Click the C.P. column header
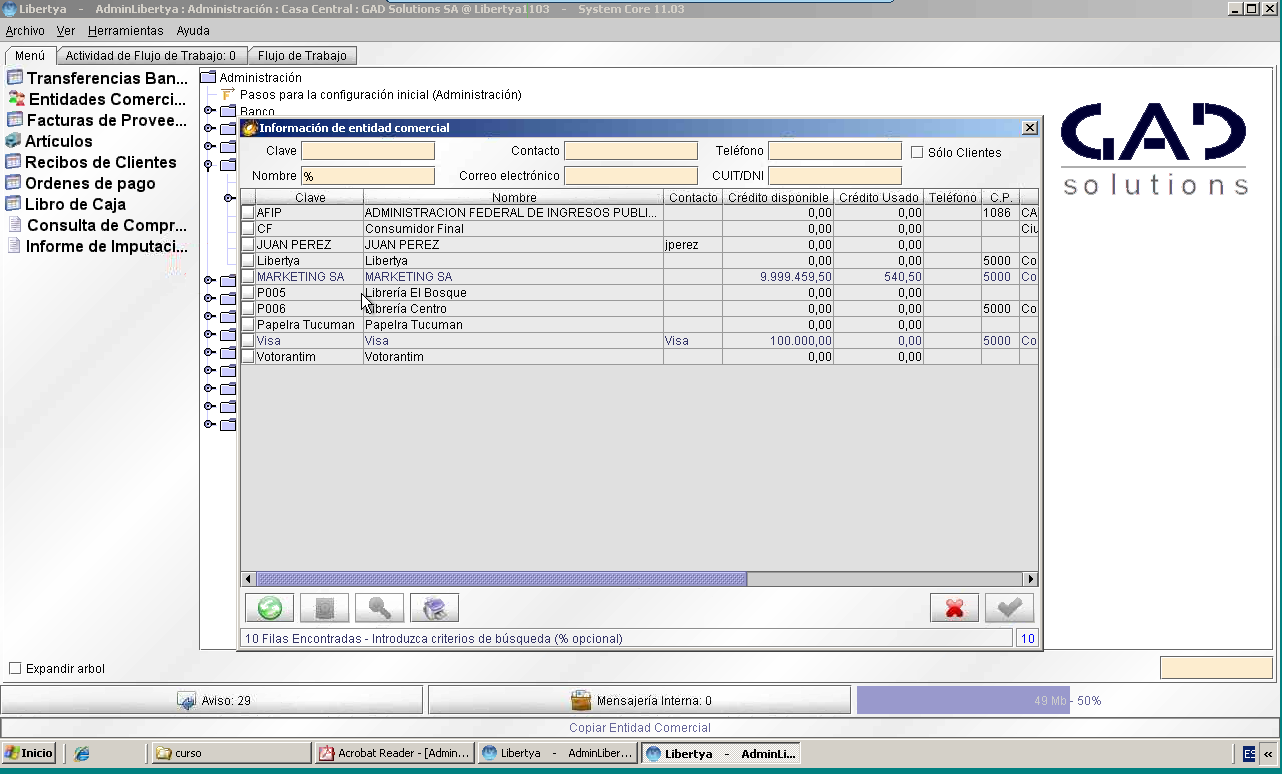The width and height of the screenshot is (1282, 774). click(x=1001, y=198)
